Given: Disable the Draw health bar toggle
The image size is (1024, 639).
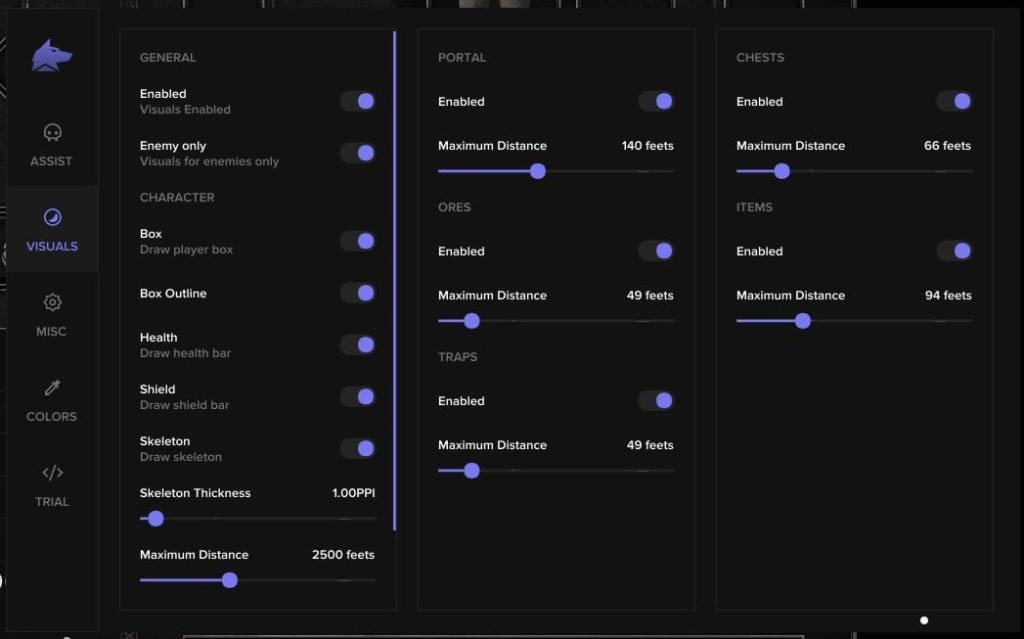Looking at the screenshot, I should pyautogui.click(x=358, y=345).
